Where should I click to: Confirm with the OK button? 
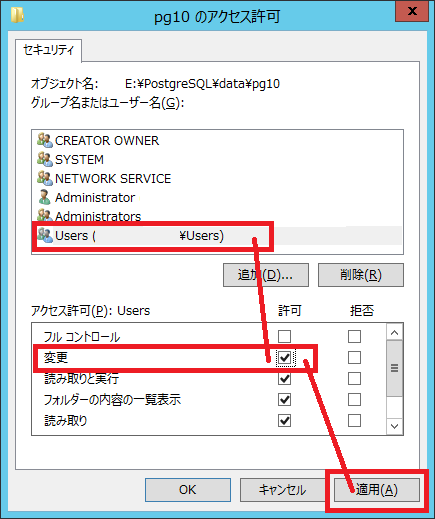[188, 490]
